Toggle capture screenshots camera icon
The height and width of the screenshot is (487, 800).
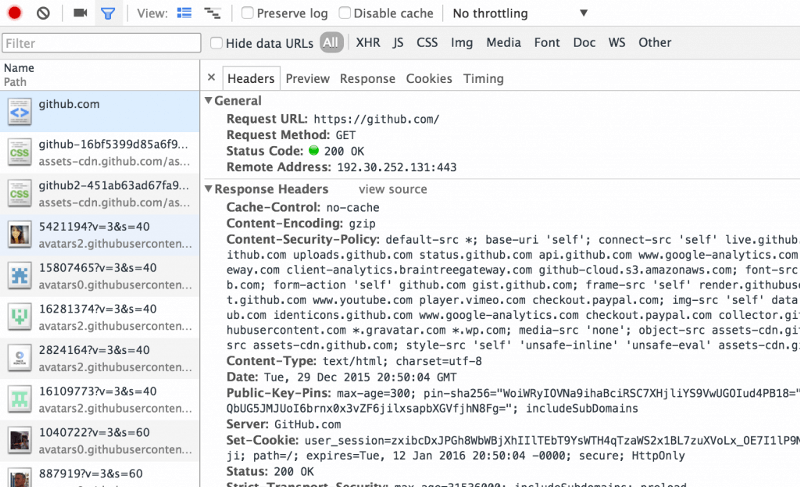[x=80, y=13]
